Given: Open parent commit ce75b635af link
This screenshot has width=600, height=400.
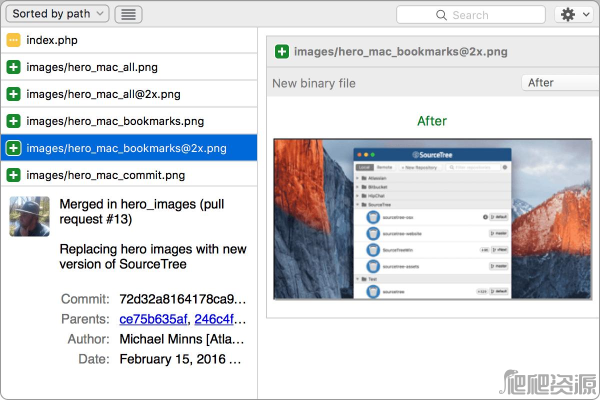Looking at the screenshot, I should pyautogui.click(x=153, y=319).
